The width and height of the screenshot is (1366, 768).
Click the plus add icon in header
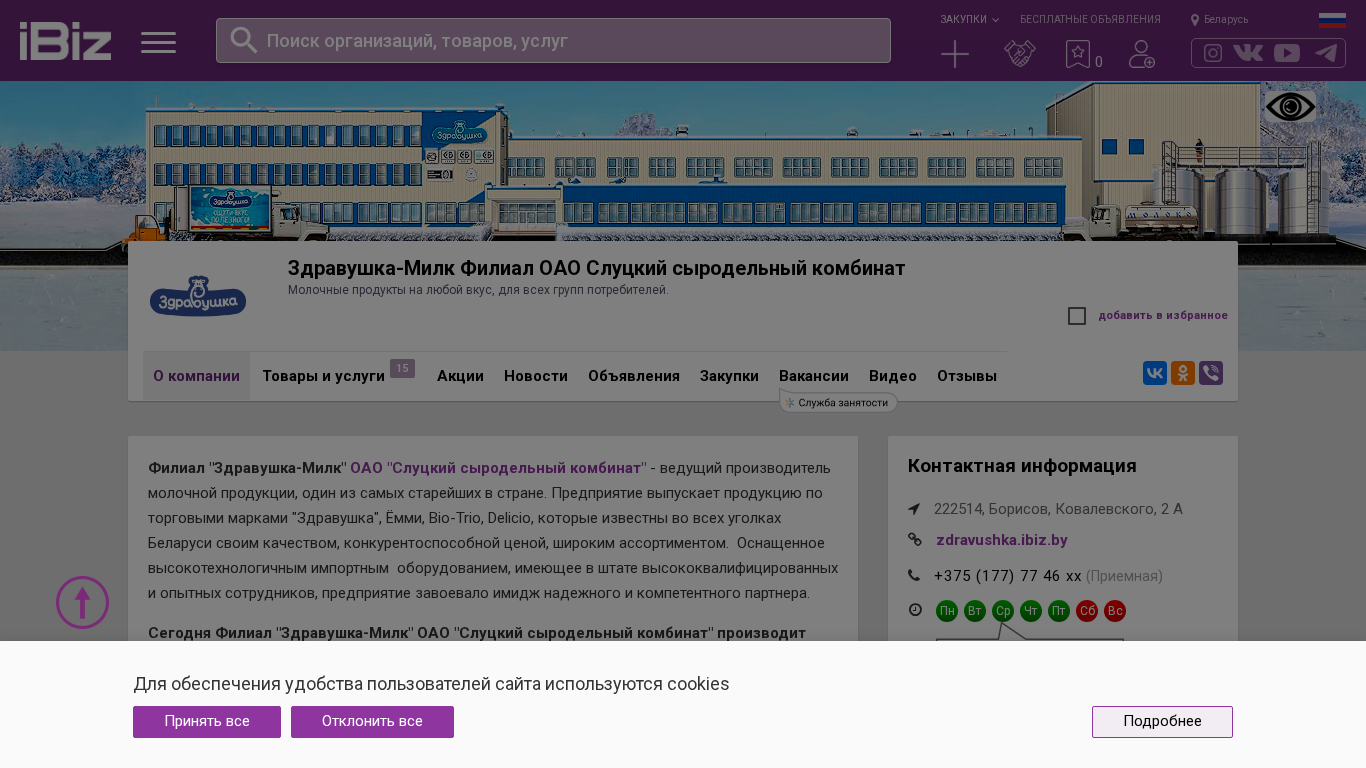pyautogui.click(x=955, y=54)
